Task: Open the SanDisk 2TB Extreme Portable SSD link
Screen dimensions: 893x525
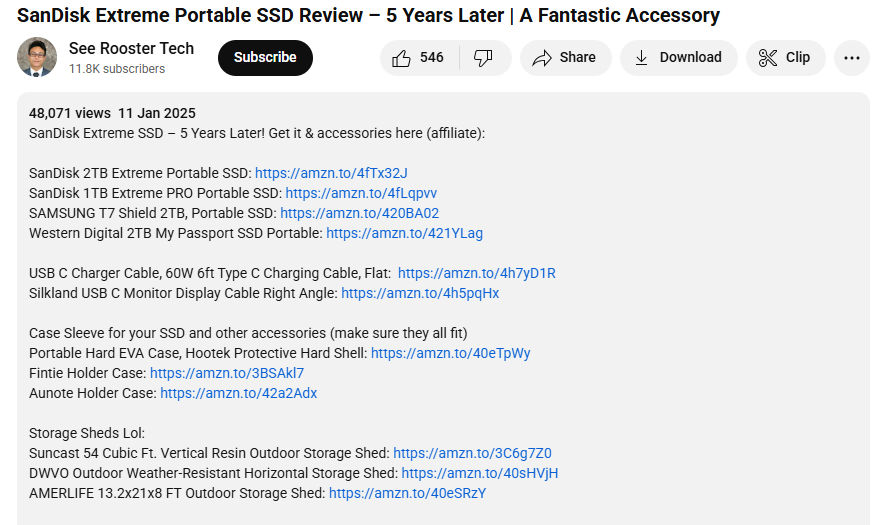Action: 331,173
